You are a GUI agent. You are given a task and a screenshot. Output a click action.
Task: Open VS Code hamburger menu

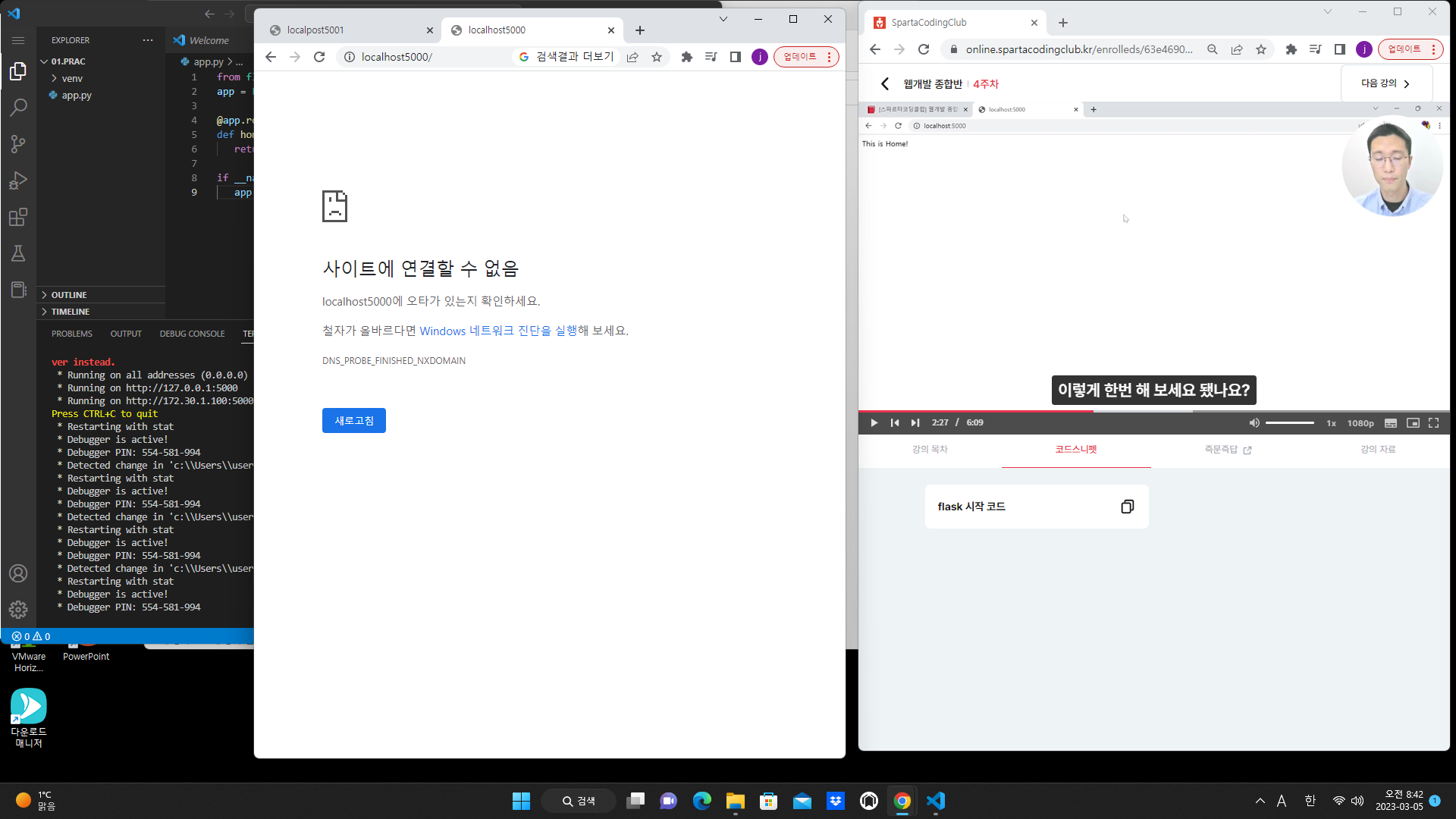[18, 40]
